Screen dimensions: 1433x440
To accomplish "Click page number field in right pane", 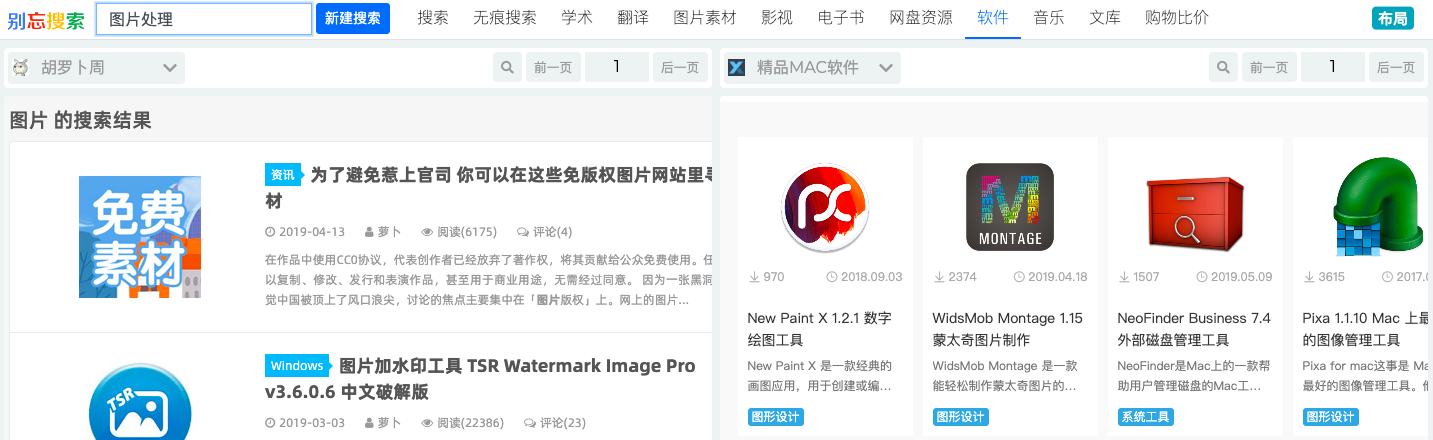I will coord(1333,68).
